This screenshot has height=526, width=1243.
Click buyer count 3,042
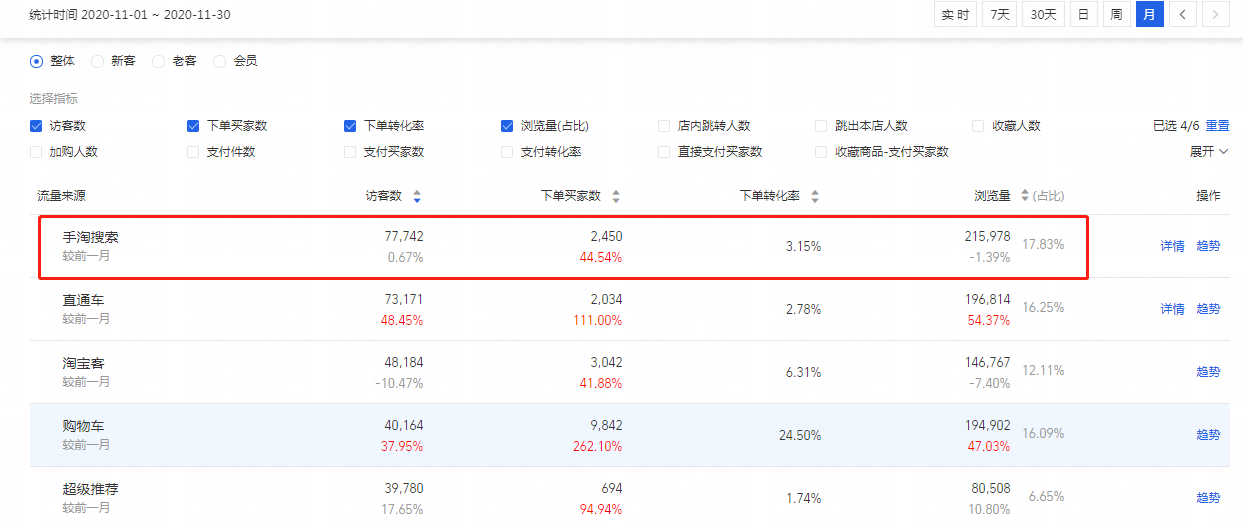(x=605, y=363)
